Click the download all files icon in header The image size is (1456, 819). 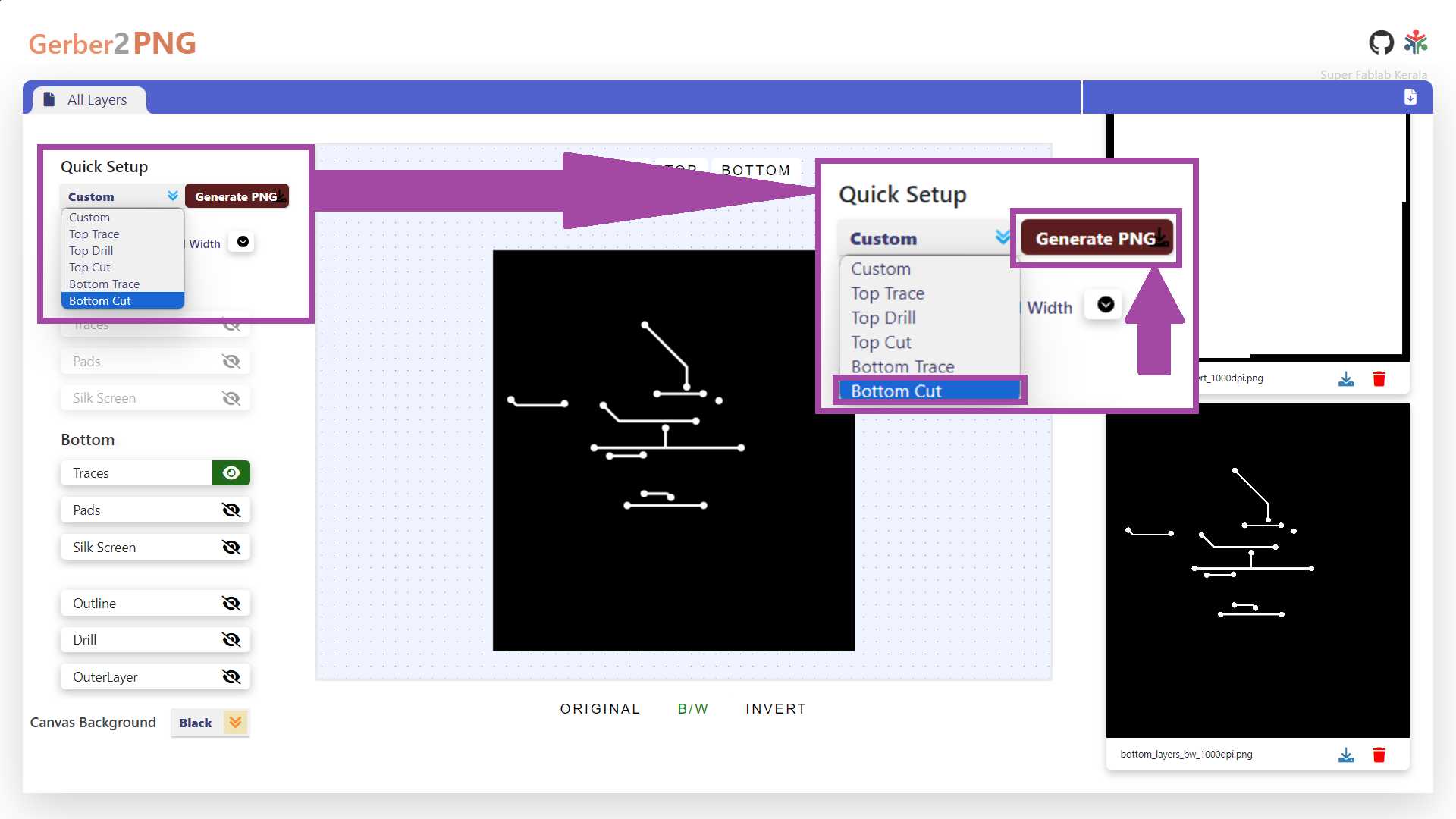[1410, 97]
